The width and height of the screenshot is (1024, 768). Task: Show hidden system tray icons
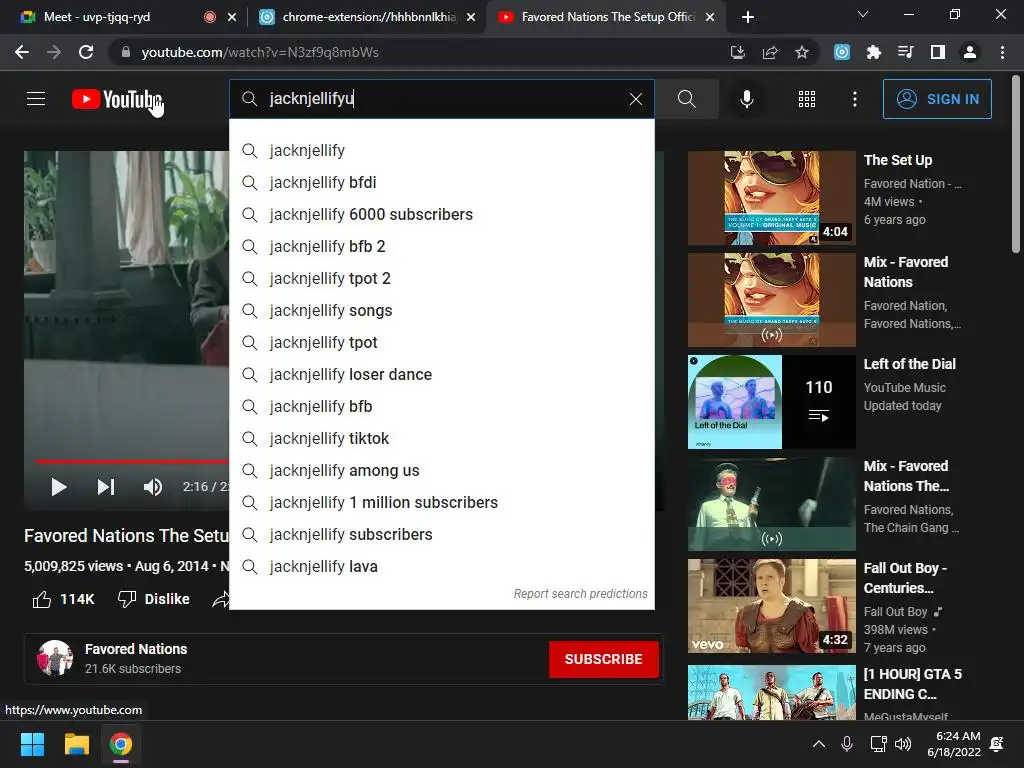[818, 744]
